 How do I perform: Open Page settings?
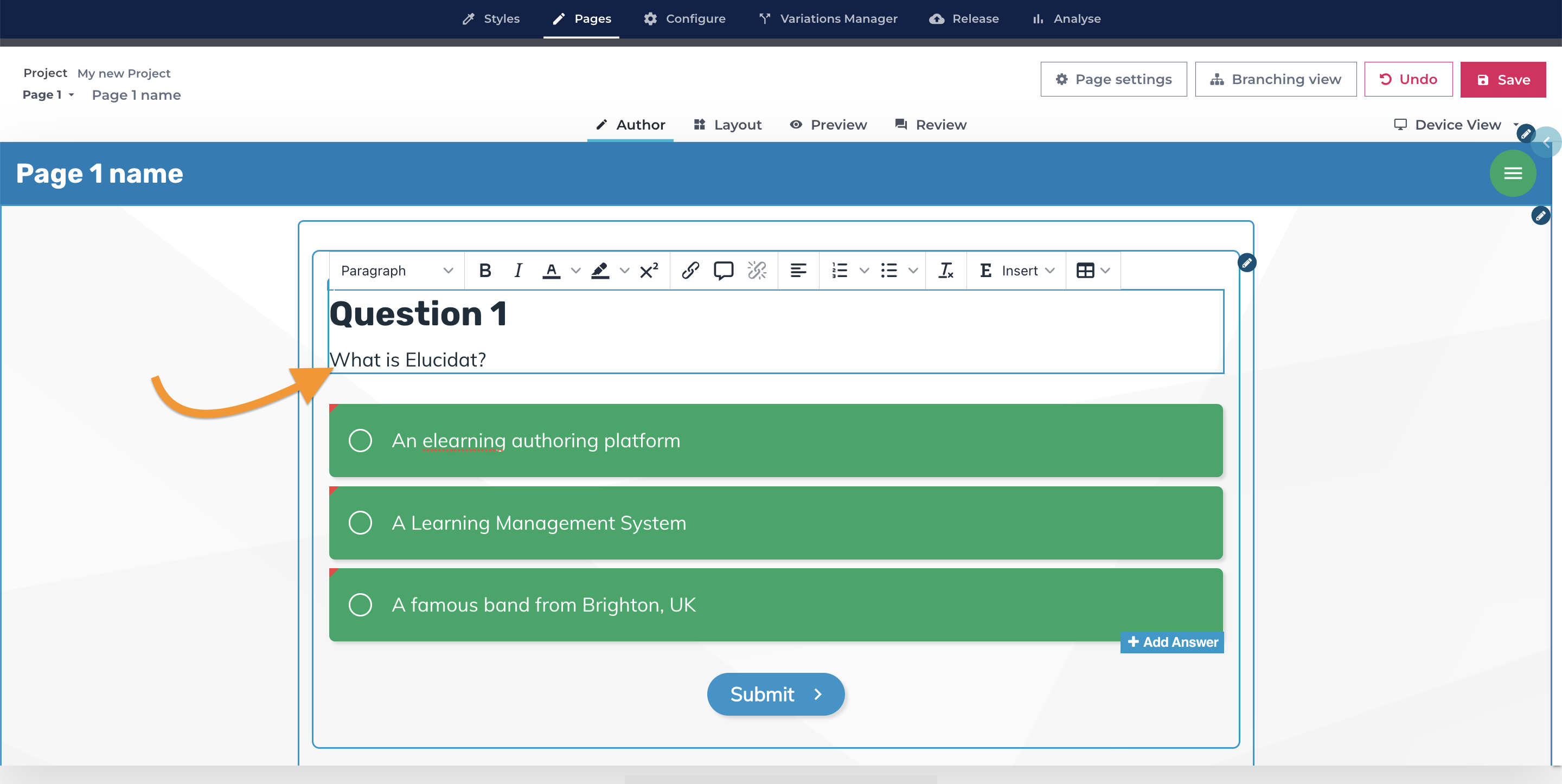click(x=1113, y=80)
